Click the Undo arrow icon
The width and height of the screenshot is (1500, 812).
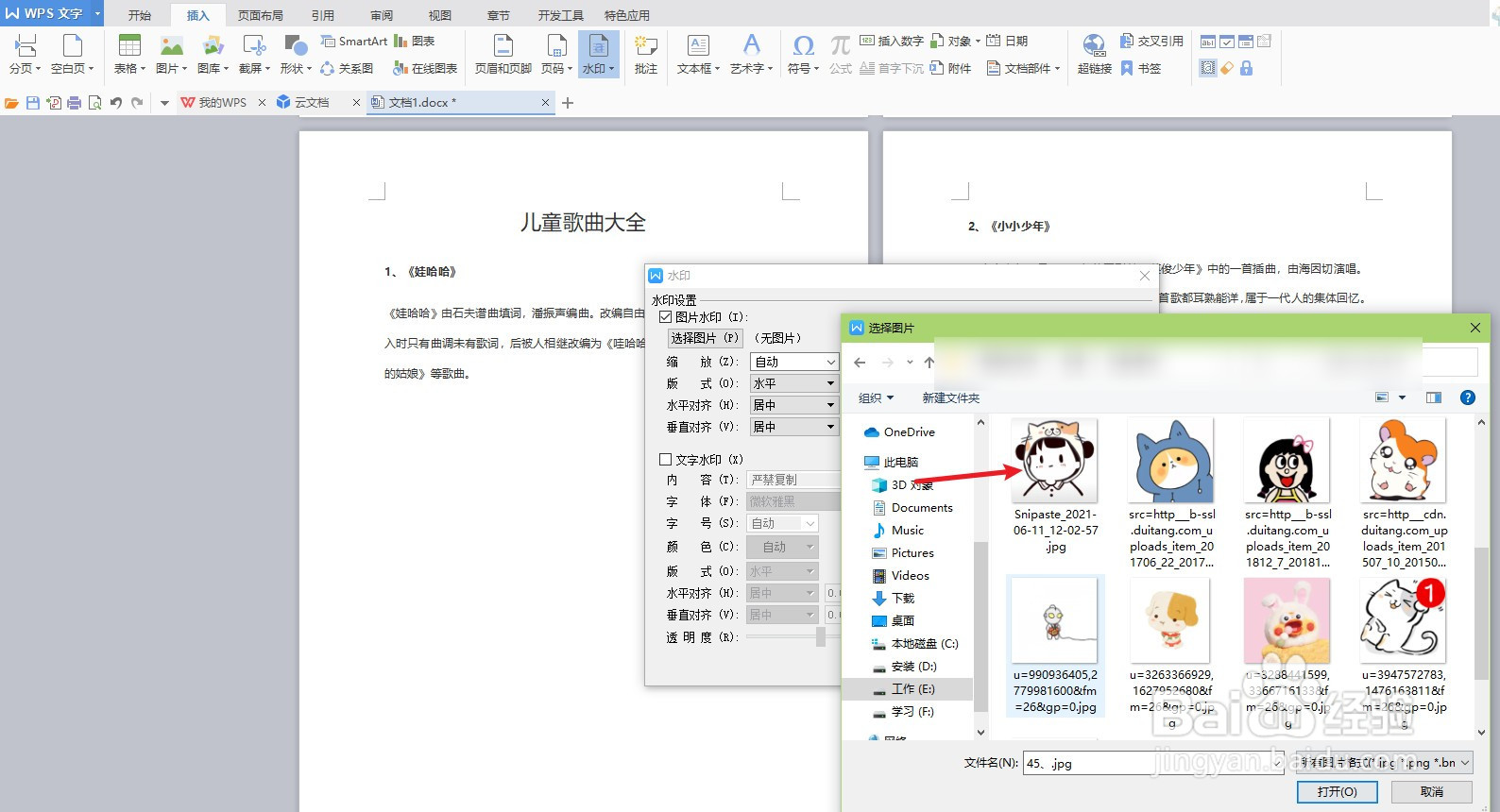point(116,103)
